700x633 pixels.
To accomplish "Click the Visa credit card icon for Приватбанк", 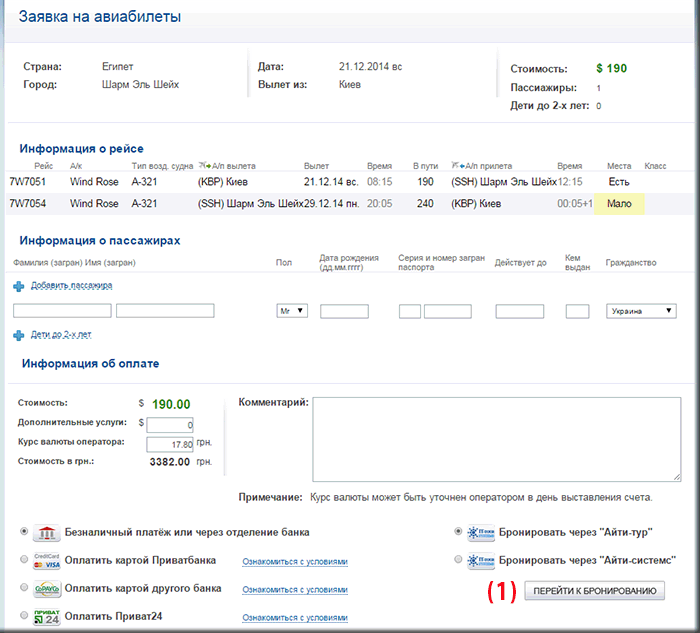I will click(x=46, y=561).
